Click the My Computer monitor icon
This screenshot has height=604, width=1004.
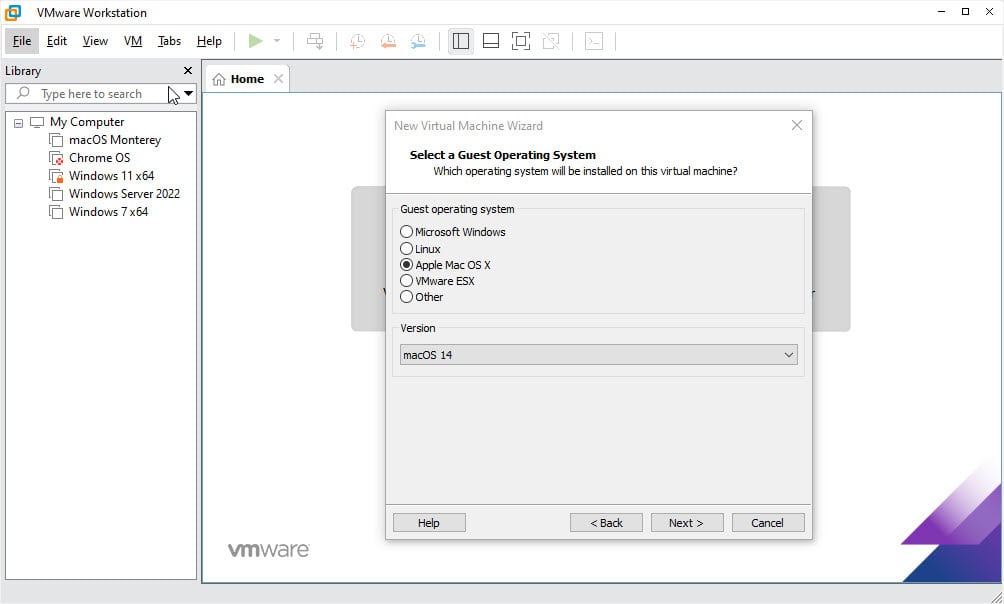[37, 122]
